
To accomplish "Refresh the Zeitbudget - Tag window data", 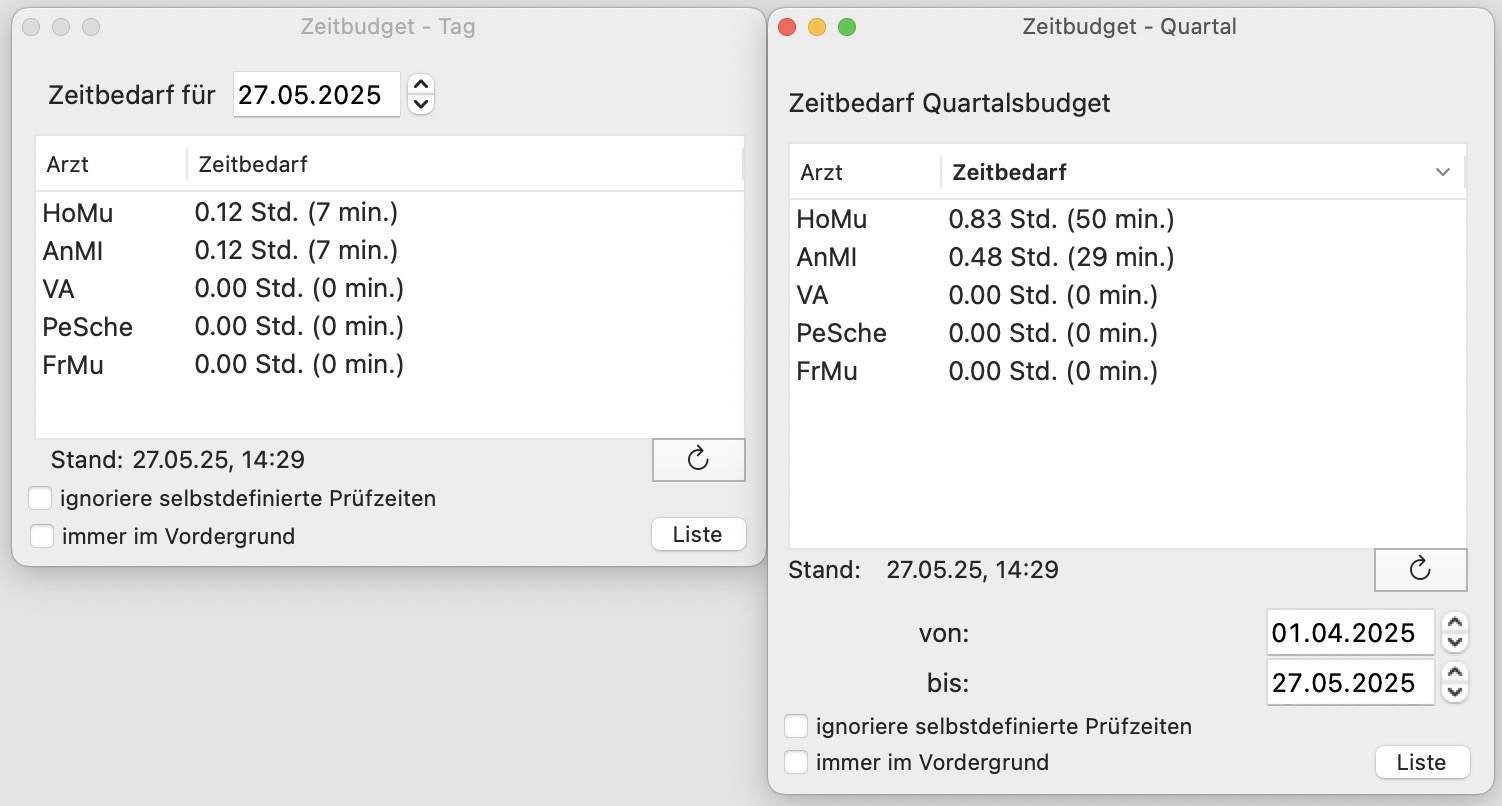I will pyautogui.click(x=699, y=460).
